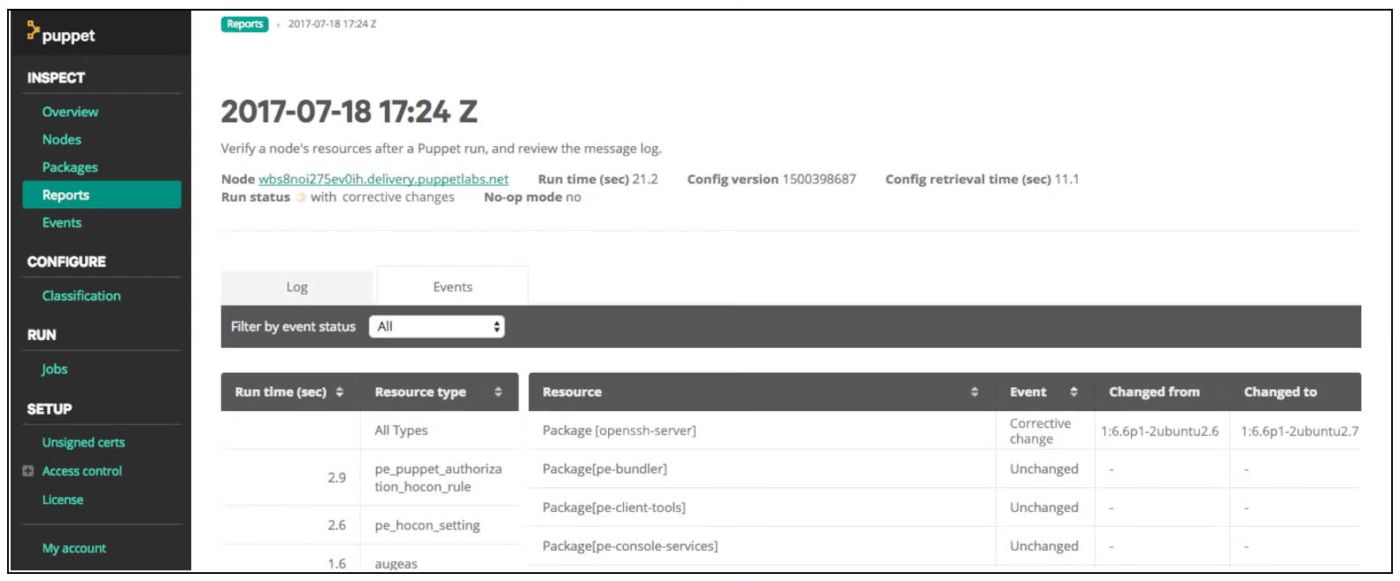This screenshot has height=581, width=1400.
Task: Sort Resource type column arrows
Action: (x=498, y=392)
